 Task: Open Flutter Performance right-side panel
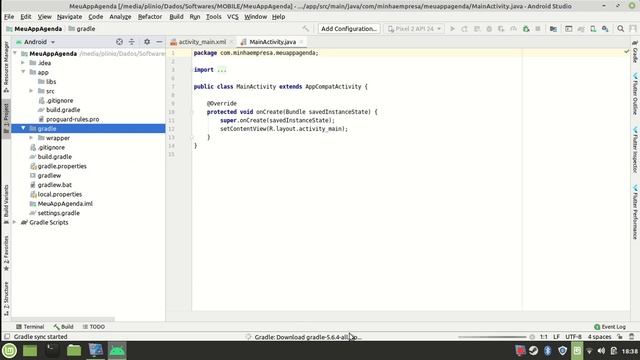(635, 212)
